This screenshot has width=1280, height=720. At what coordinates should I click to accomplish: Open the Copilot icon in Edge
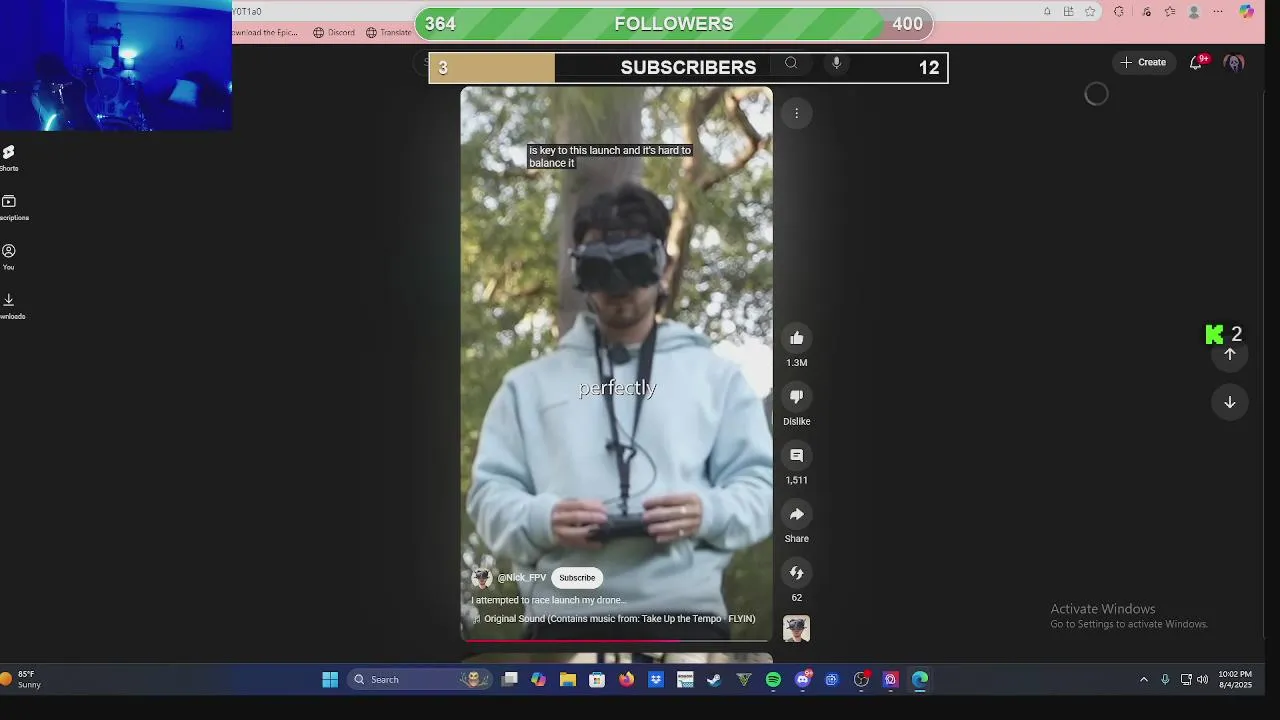pyautogui.click(x=1246, y=12)
